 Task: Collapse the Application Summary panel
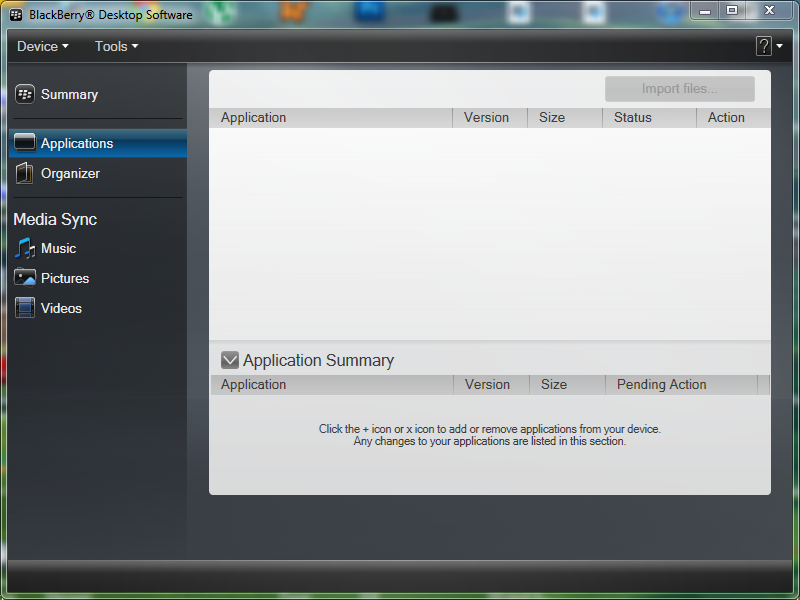pos(230,360)
